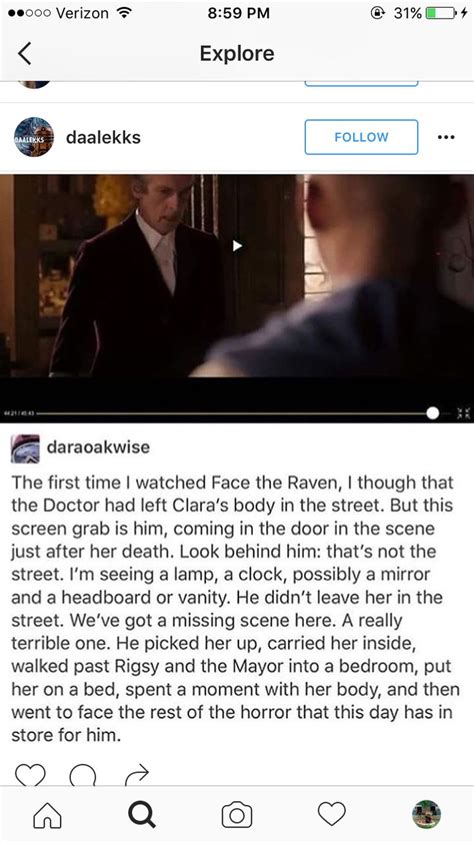The width and height of the screenshot is (474, 843).
Task: Tap the battery status icon
Action: pyautogui.click(x=441, y=13)
